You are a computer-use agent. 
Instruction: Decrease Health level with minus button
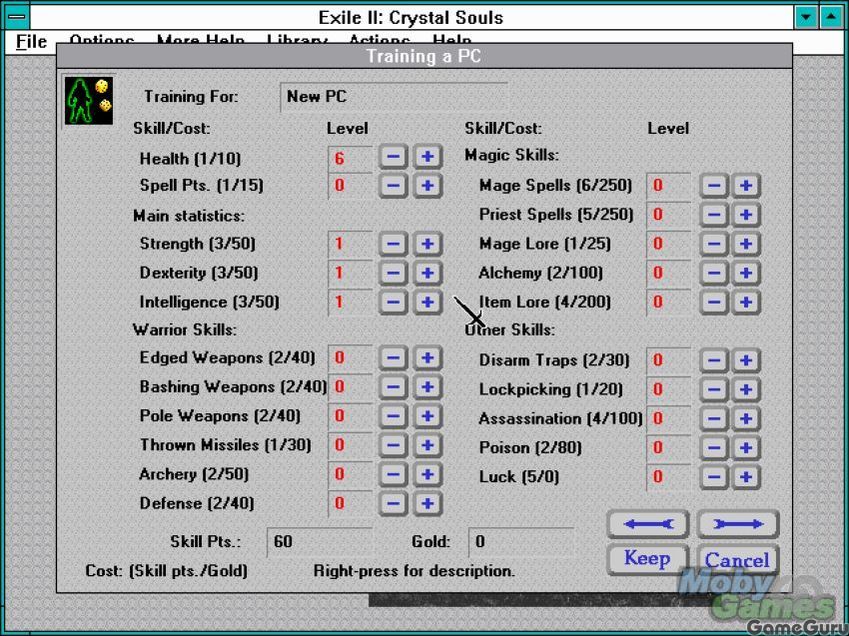pos(394,158)
